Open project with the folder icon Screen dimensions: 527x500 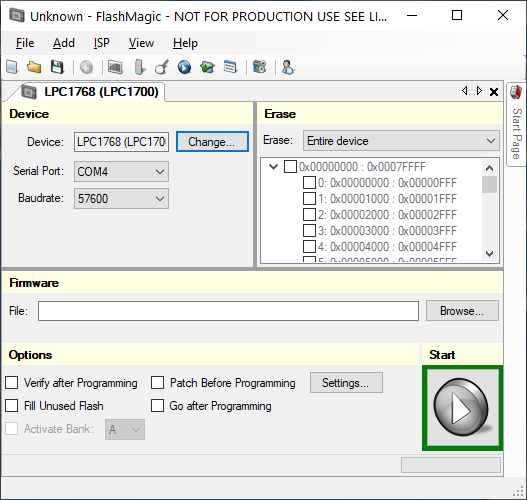pyautogui.click(x=34, y=67)
